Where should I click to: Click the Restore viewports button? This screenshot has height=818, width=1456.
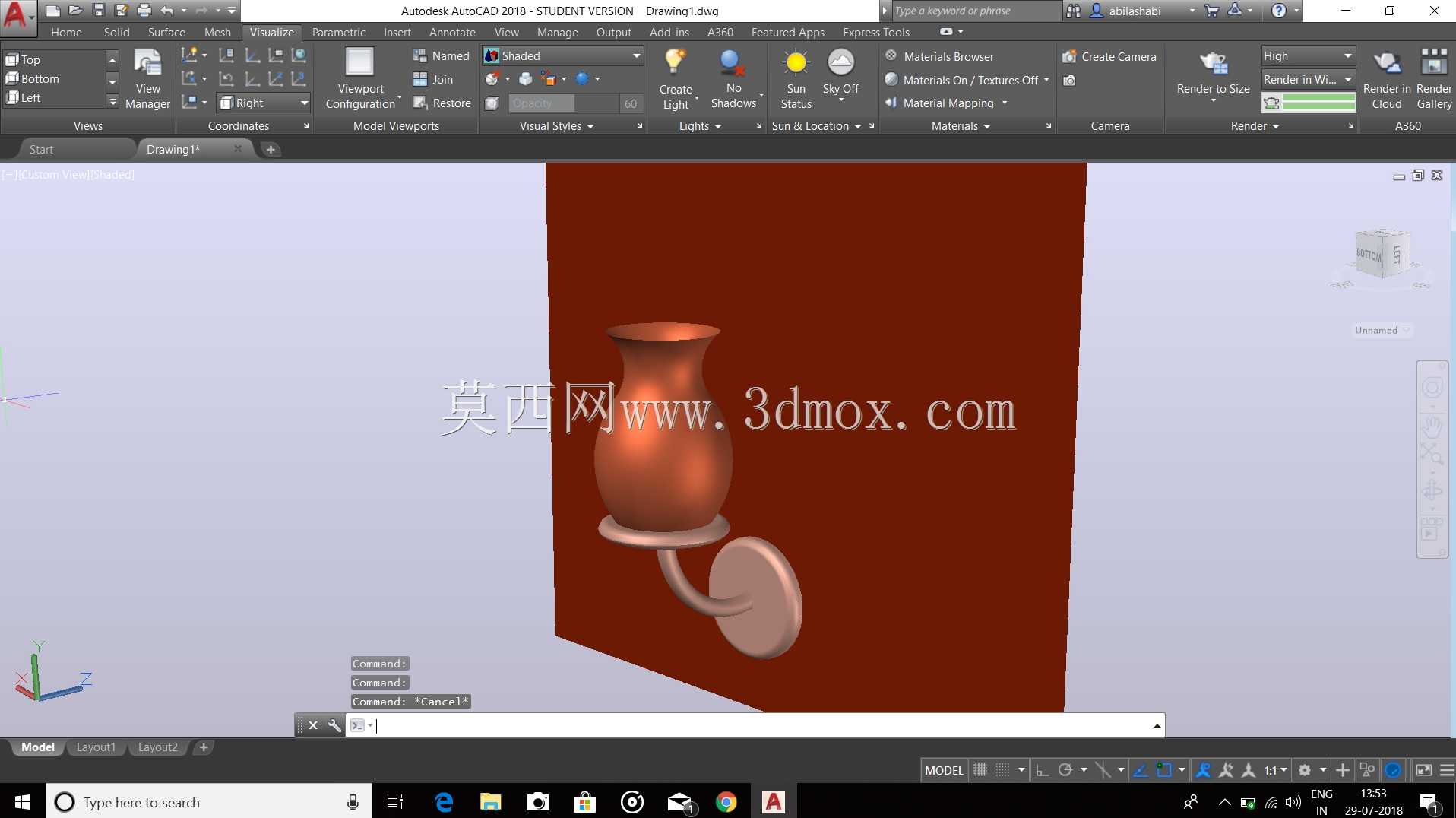coord(442,103)
